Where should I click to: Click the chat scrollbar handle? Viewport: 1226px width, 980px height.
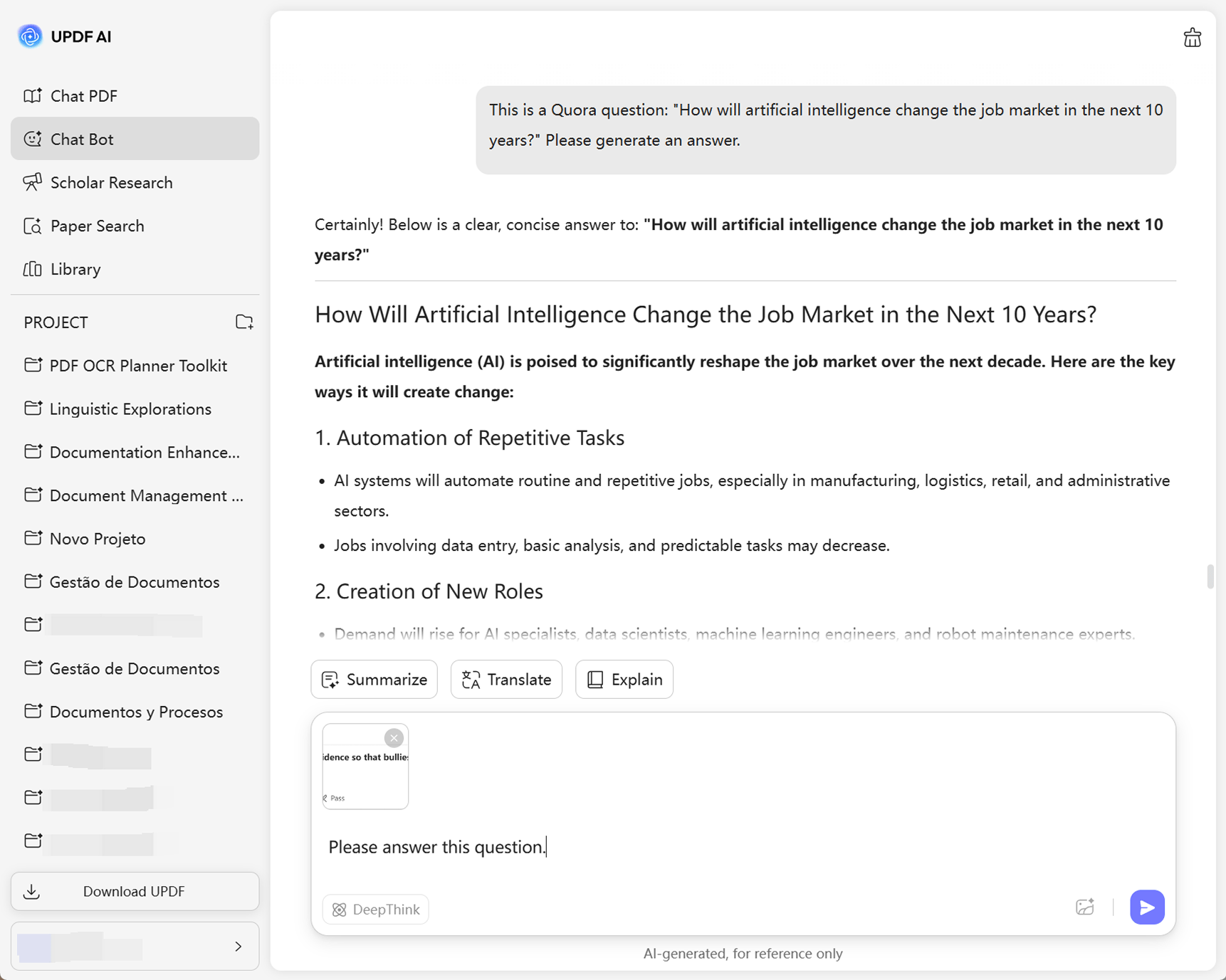coord(1210,576)
